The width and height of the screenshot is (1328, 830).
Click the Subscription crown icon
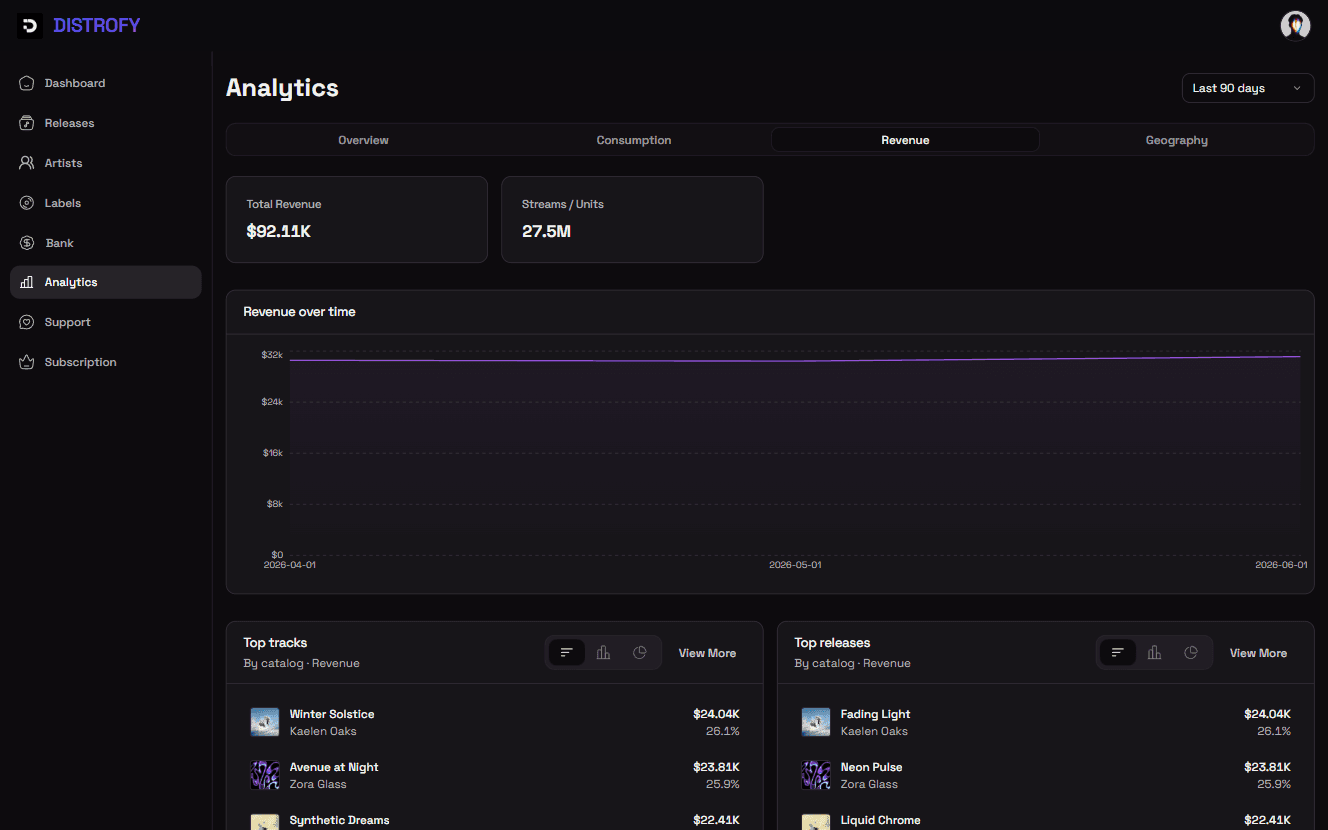(x=27, y=362)
